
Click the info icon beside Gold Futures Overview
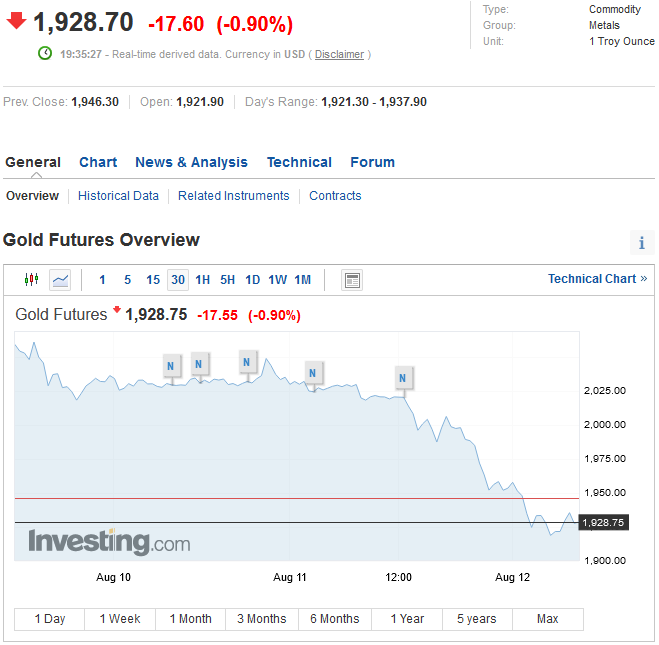coord(642,243)
